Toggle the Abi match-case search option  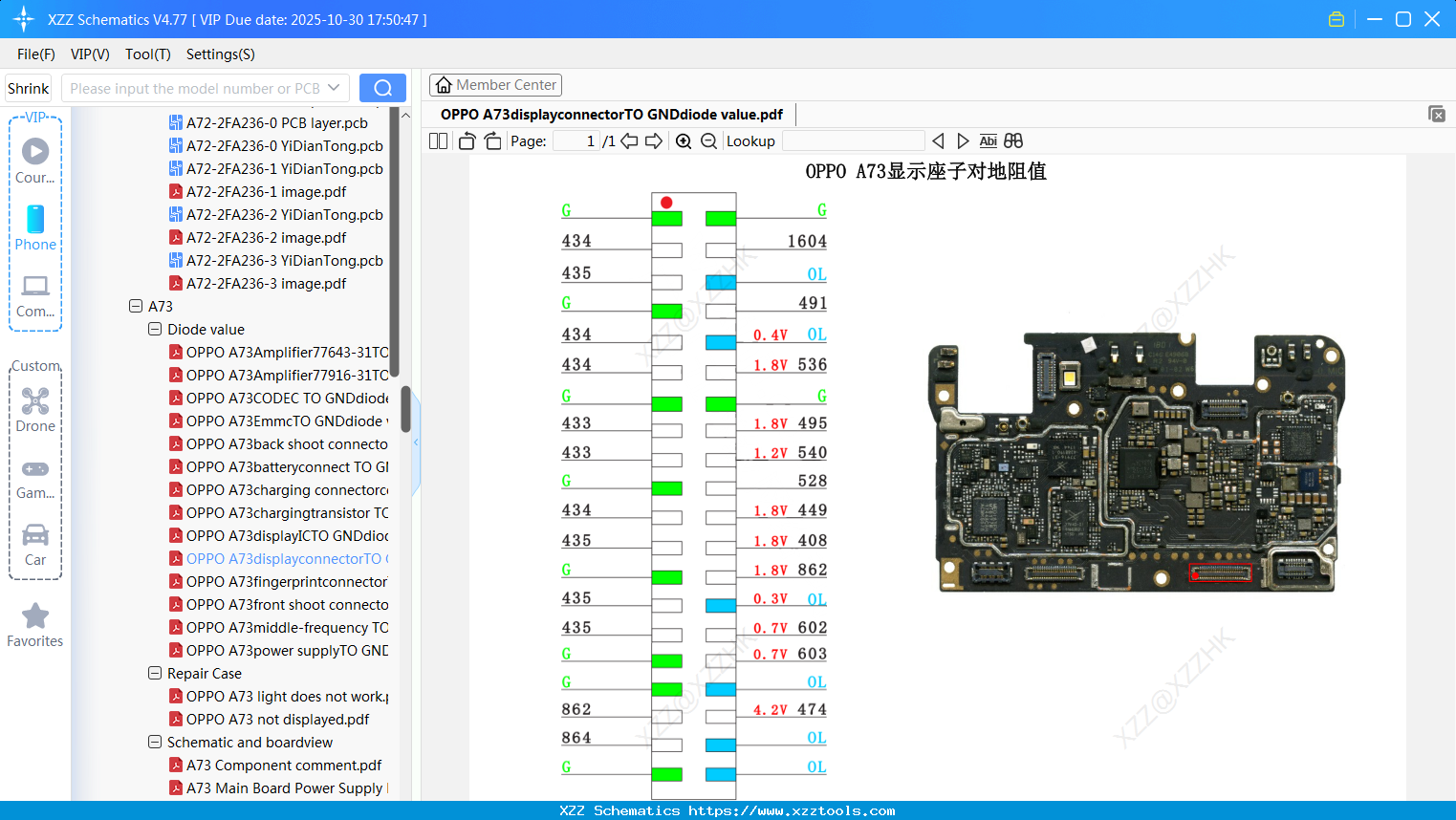[989, 141]
